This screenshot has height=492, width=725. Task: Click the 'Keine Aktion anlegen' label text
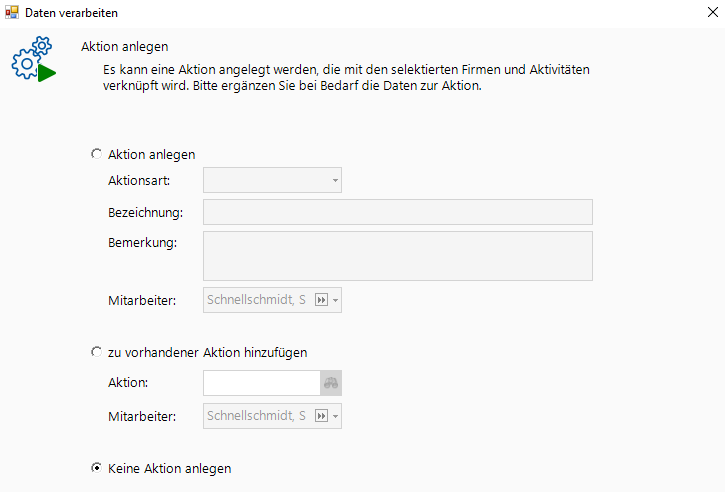(169, 468)
